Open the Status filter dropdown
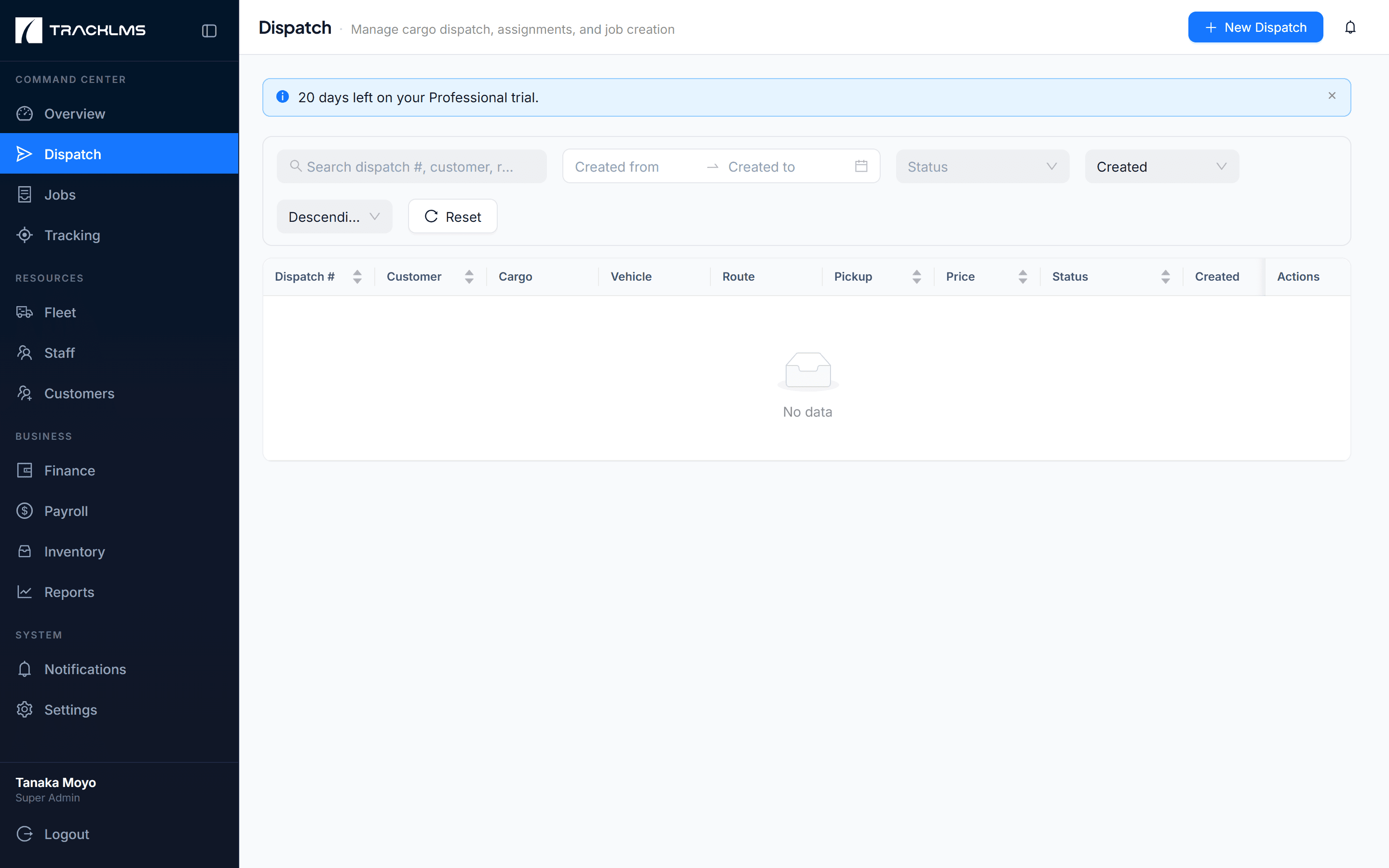Viewport: 1389px width, 868px height. tap(982, 166)
